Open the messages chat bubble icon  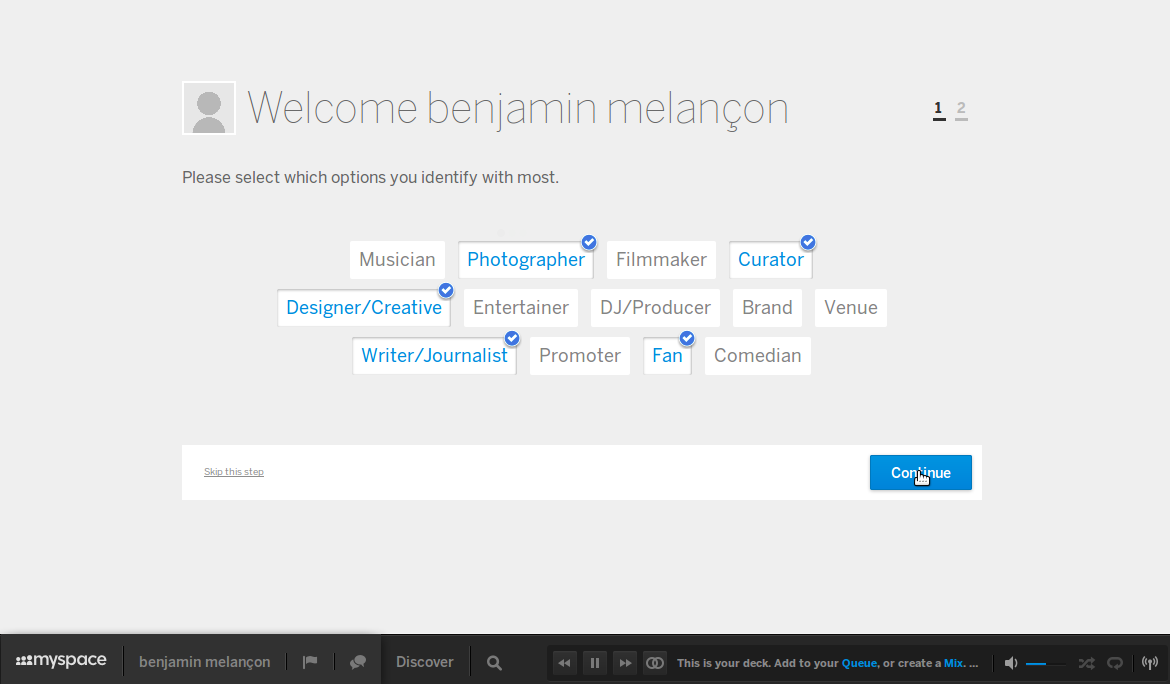tap(358, 662)
